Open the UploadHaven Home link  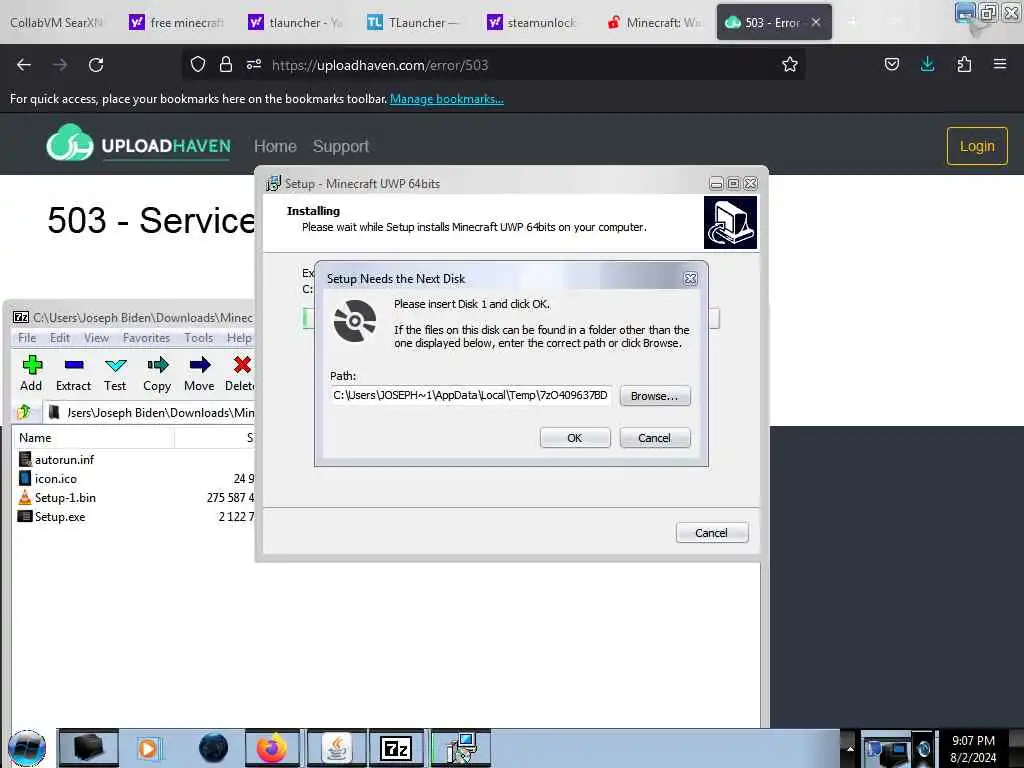pyautogui.click(x=275, y=146)
